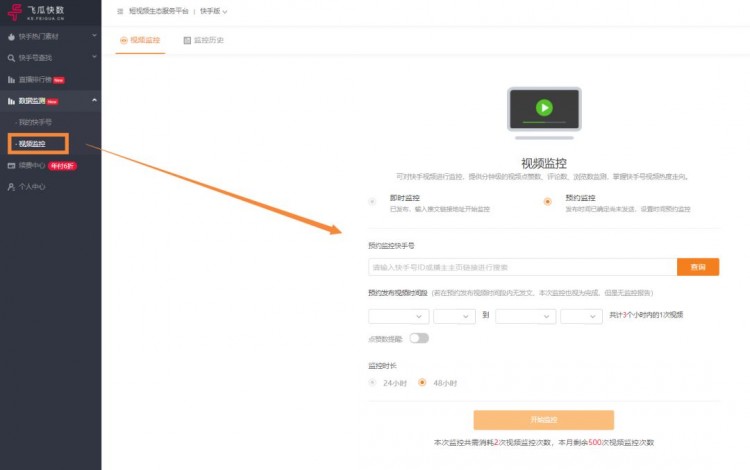Click the 年付6折 badge
750x470 pixels.
pyautogui.click(x=63, y=166)
